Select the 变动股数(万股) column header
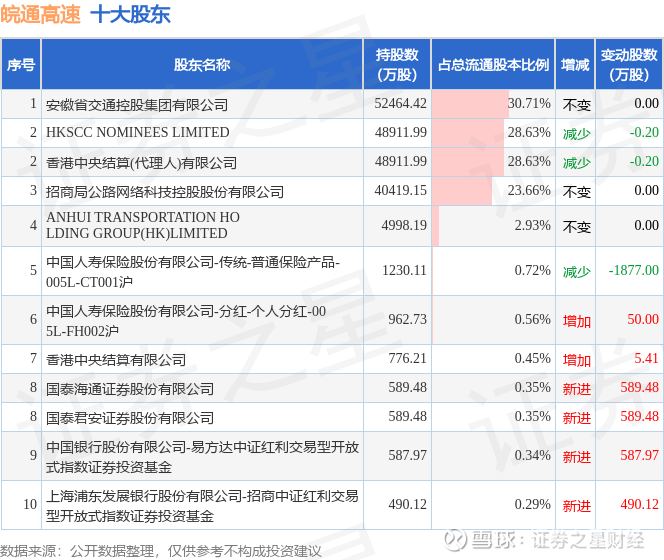 [629, 64]
